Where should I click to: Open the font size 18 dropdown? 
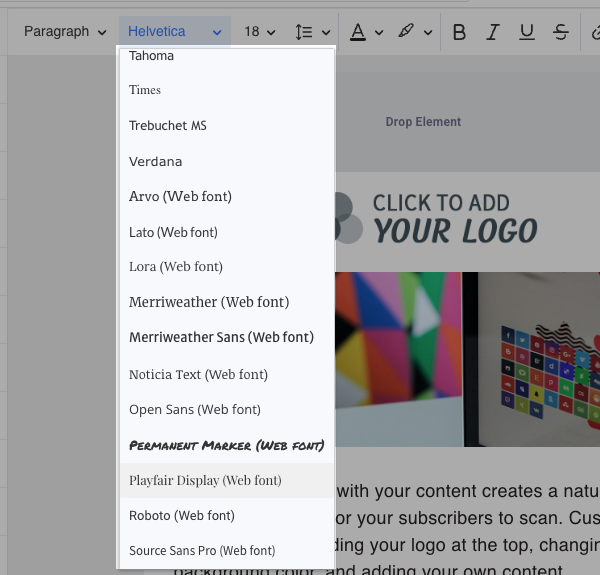coord(259,32)
